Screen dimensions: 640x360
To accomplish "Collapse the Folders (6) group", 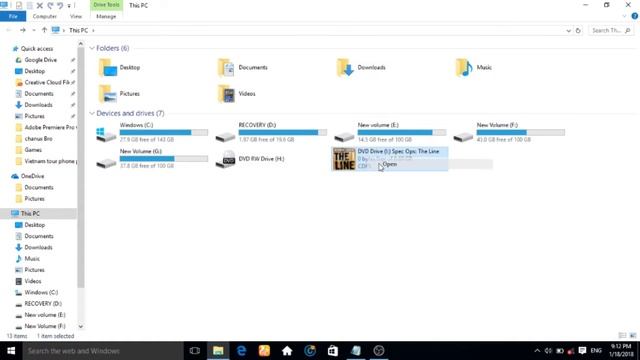I will pyautogui.click(x=92, y=48).
